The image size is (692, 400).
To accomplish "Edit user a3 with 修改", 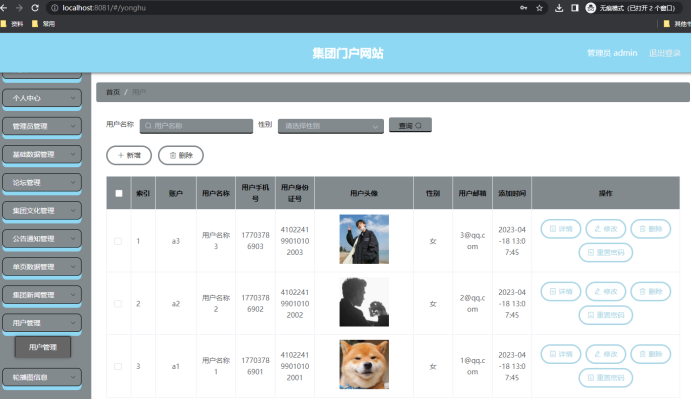I will [606, 229].
